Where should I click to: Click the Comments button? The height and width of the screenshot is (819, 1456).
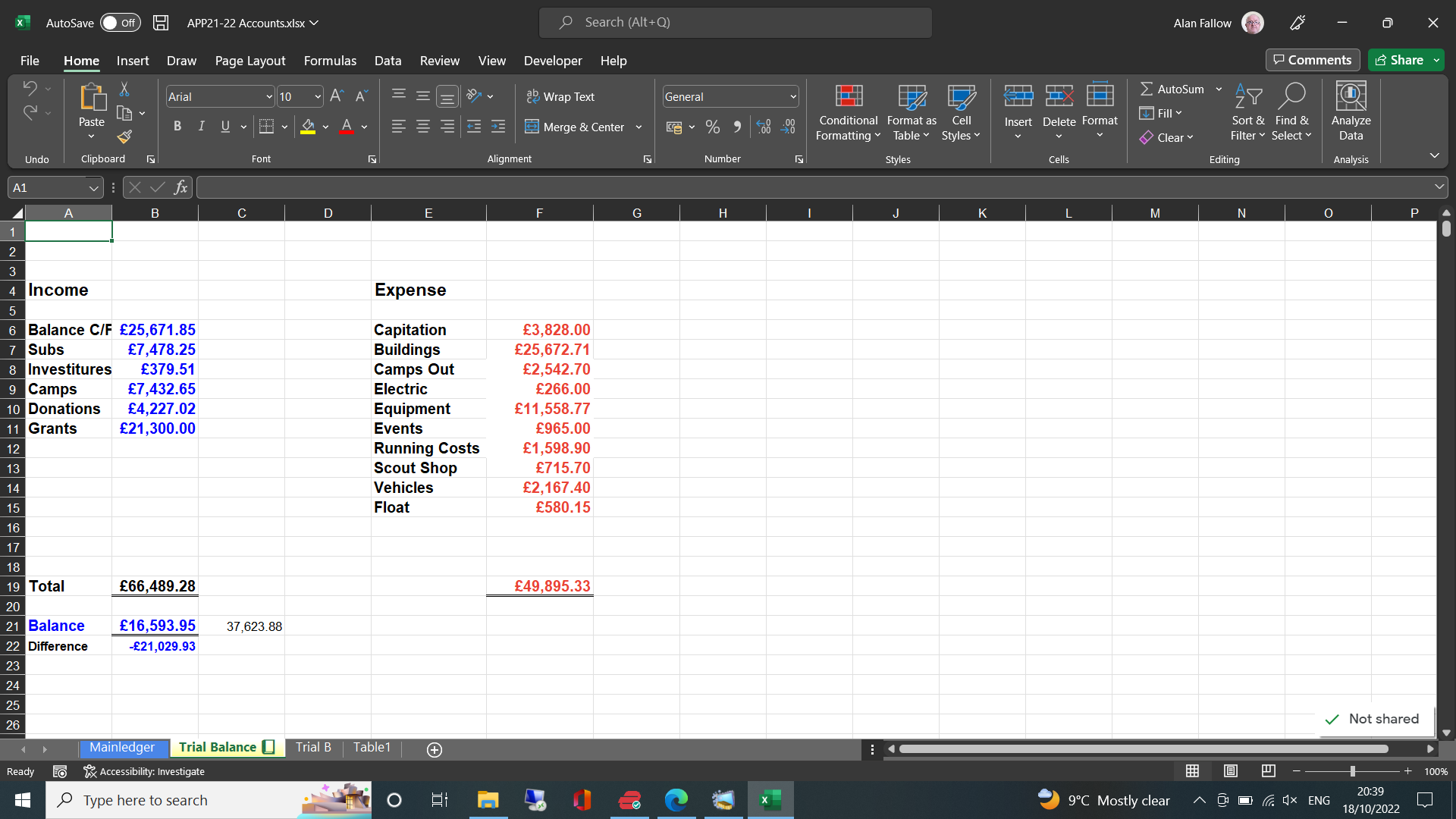pos(1313,60)
